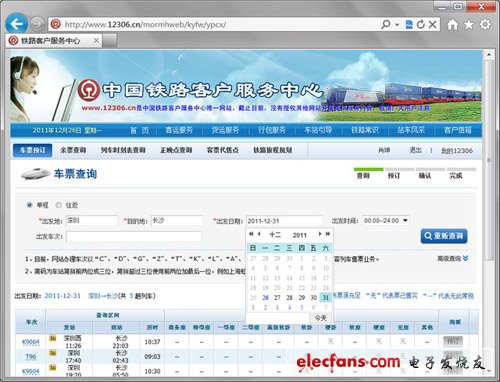Open train K9064 link
Image resolution: width=500 pixels, height=382 pixels.
pos(31,342)
